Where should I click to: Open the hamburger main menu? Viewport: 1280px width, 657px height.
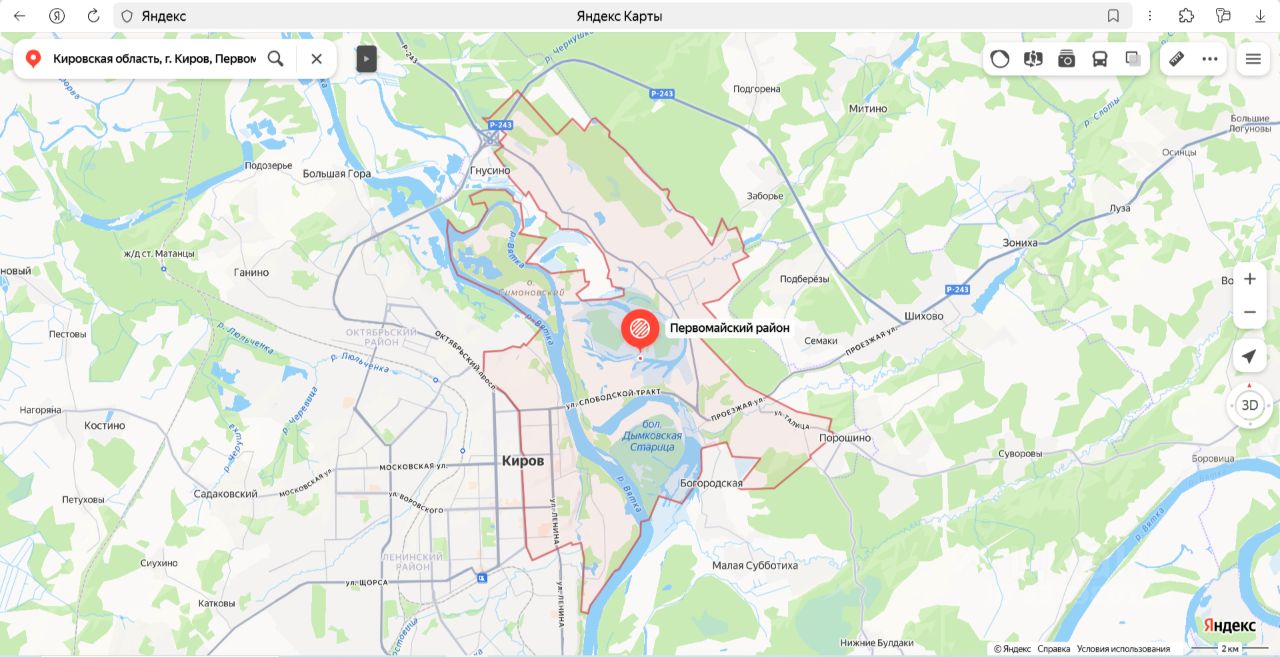coord(1253,59)
